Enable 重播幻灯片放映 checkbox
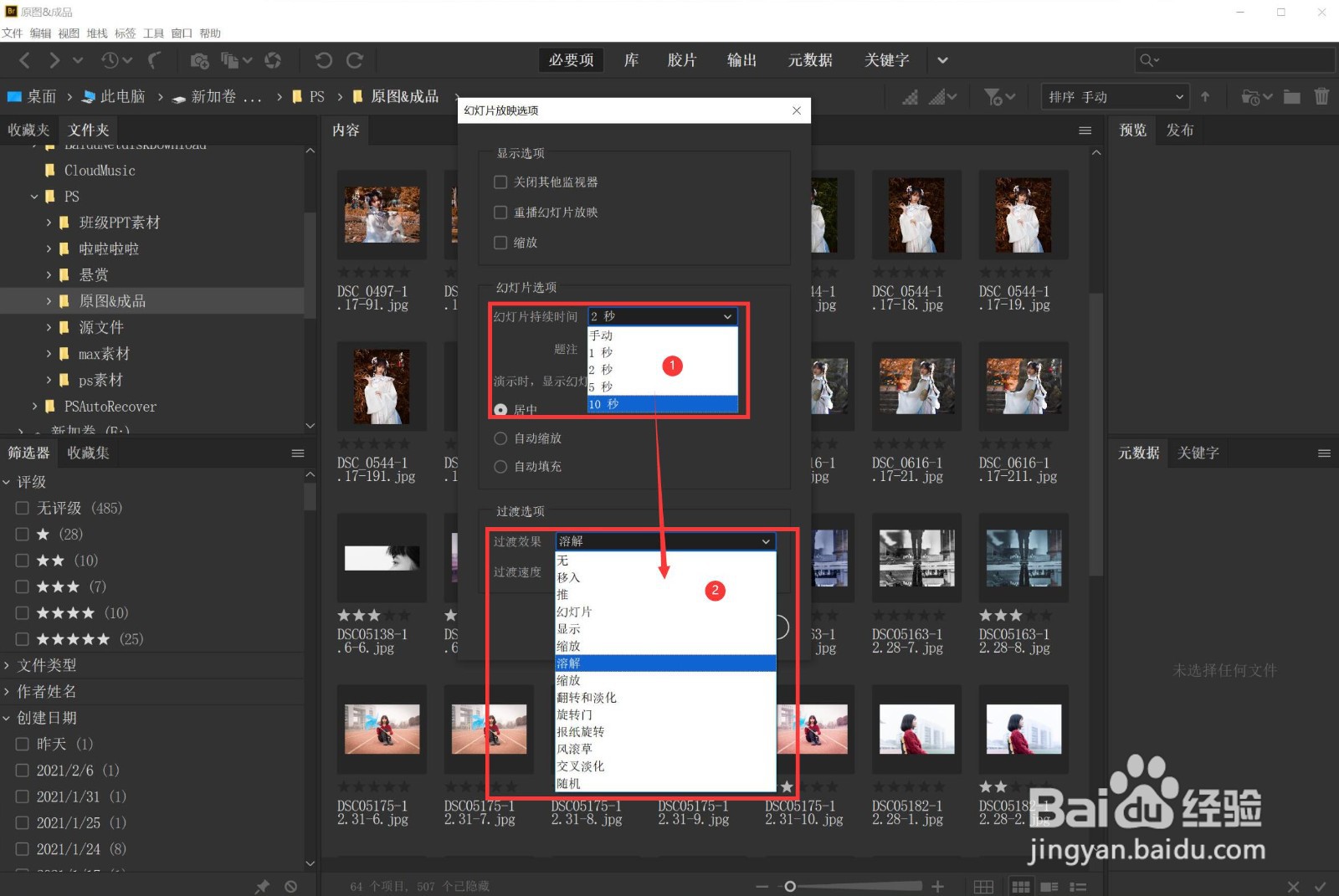This screenshot has width=1339, height=896. (x=500, y=212)
